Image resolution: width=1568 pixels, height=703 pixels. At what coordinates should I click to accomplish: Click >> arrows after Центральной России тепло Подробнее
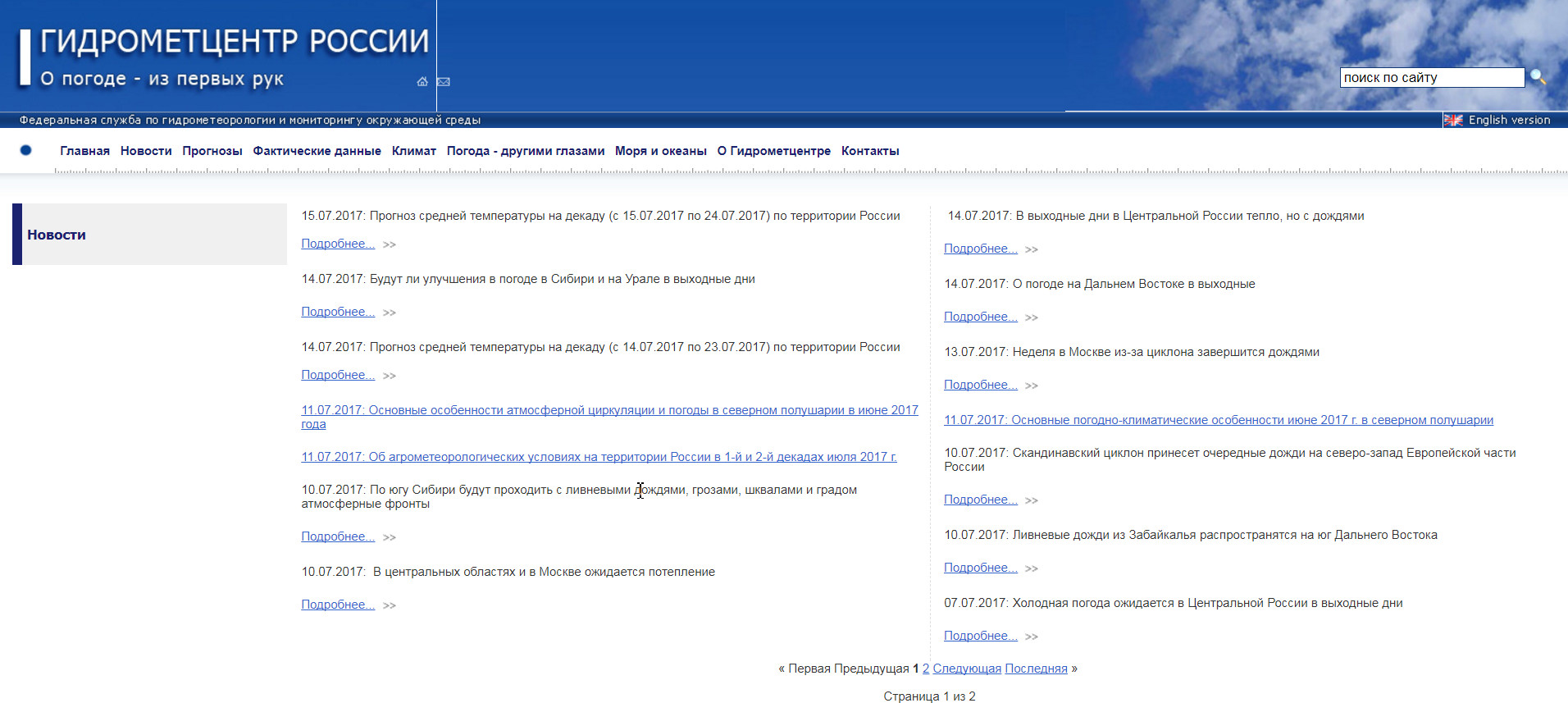point(1032,249)
